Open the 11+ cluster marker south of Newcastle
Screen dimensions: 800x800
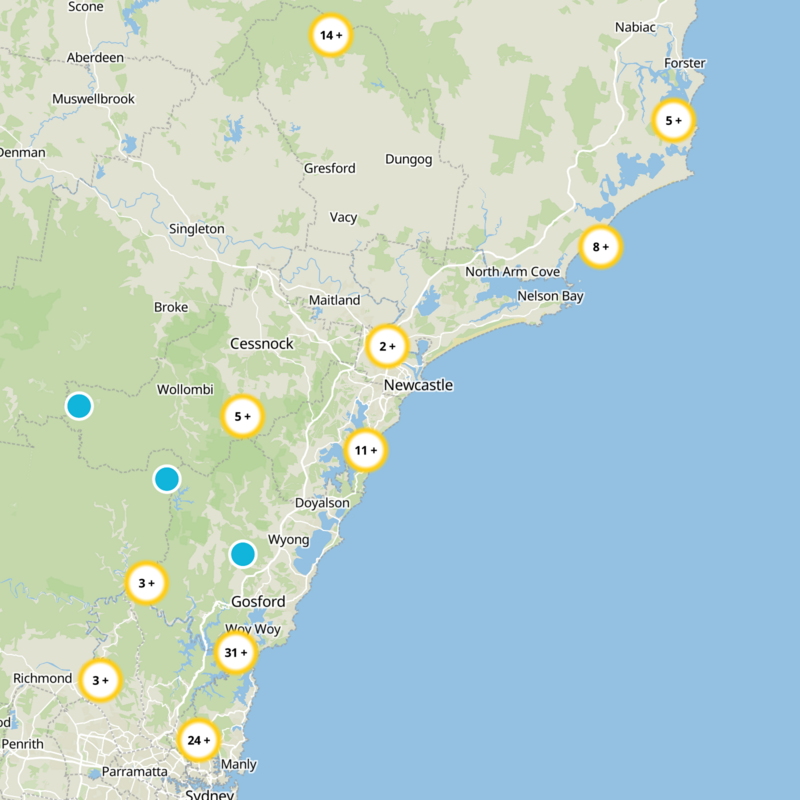[365, 451]
